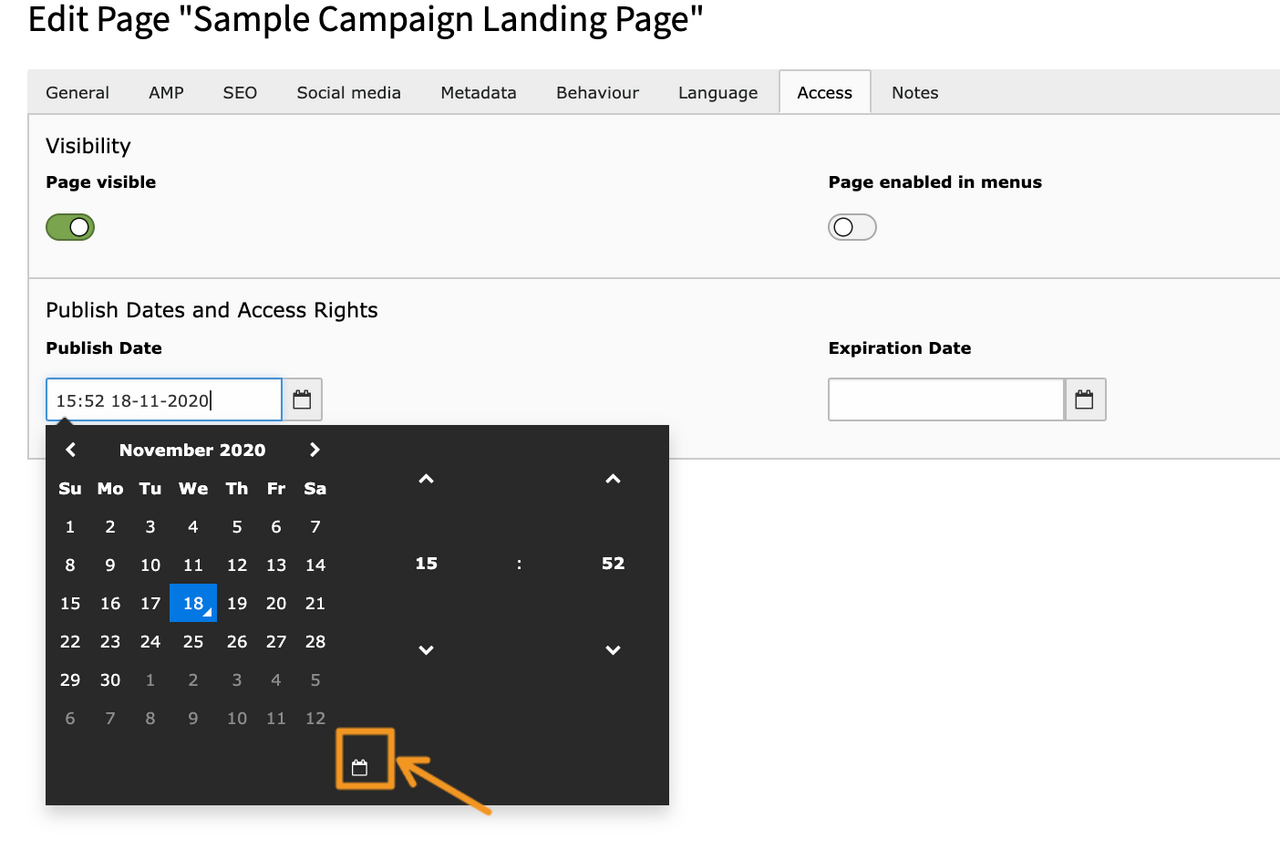The width and height of the screenshot is (1280, 850).
Task: Click the Publish Date text field
Action: 163,399
